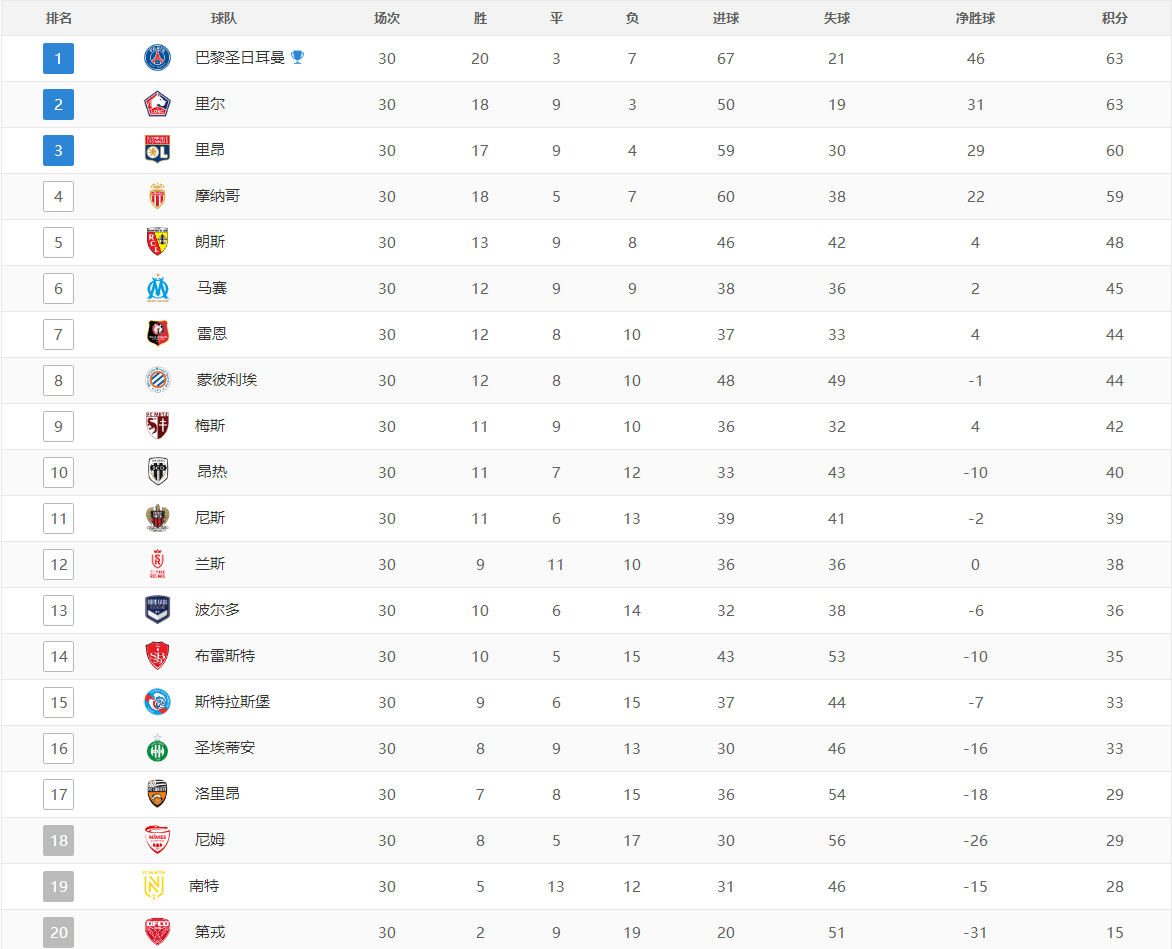Open the 里尔 team link
Screen dimensions: 1172x949
click(210, 104)
